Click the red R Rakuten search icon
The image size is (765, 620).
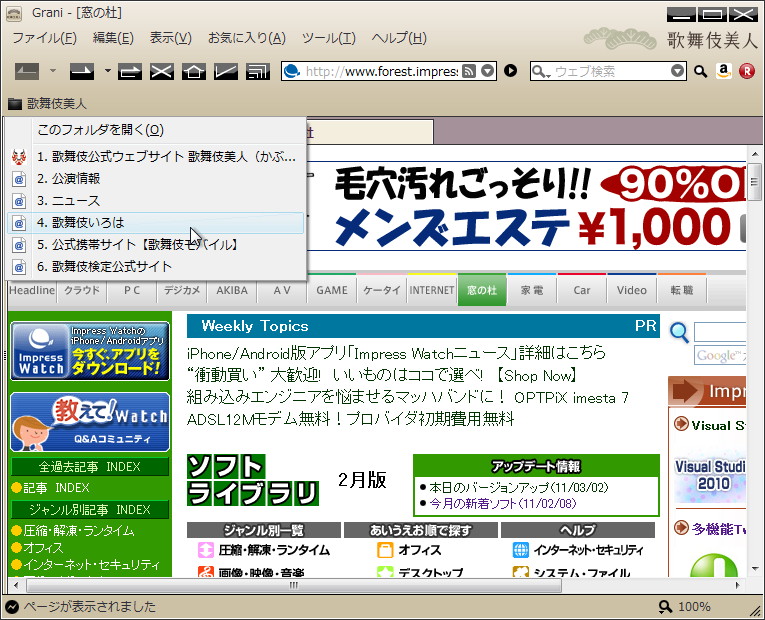coord(747,71)
